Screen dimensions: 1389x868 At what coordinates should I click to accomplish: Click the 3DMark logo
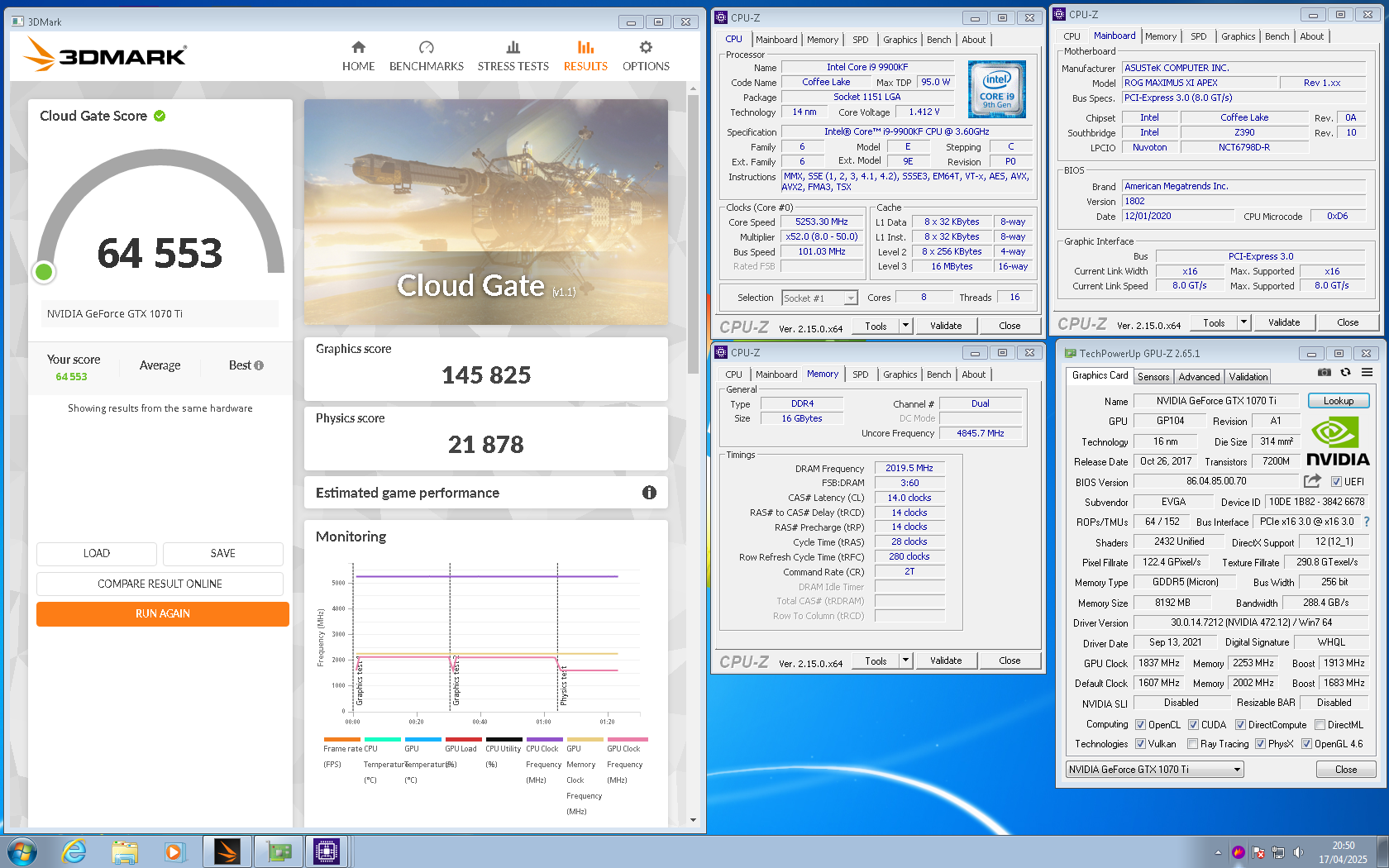pyautogui.click(x=105, y=55)
